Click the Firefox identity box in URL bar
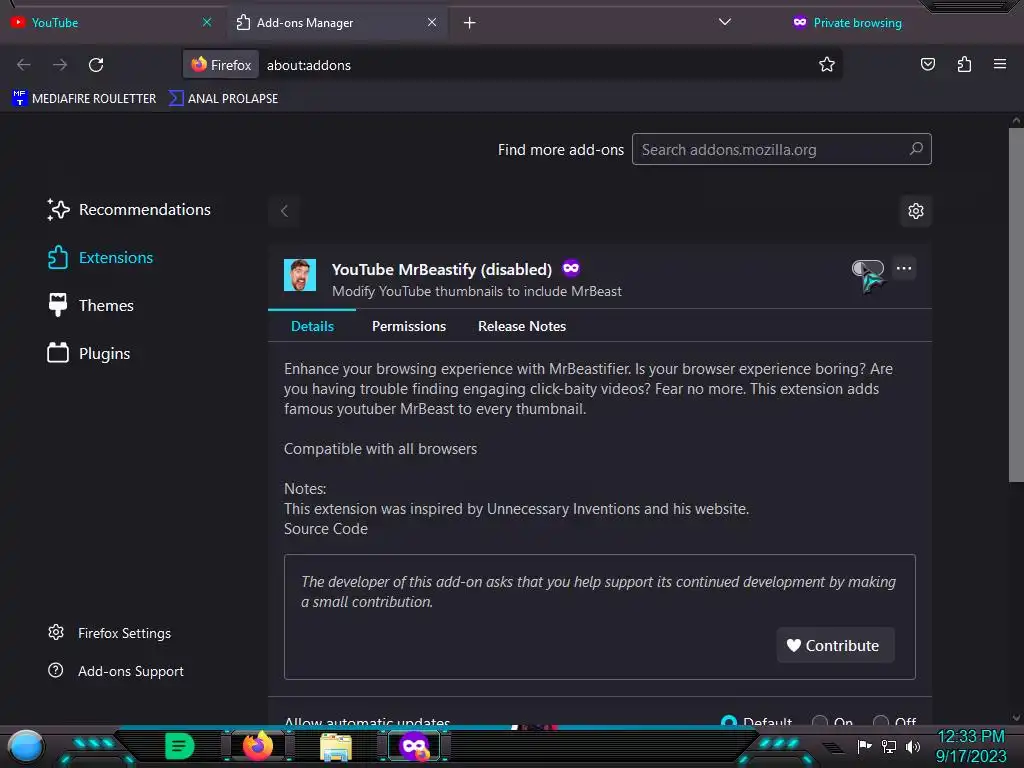 coord(221,65)
